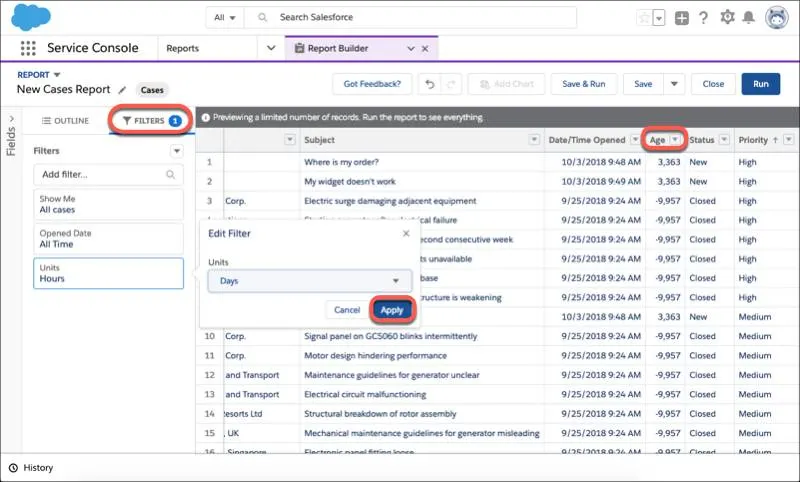This screenshot has height=482, width=800.
Task: Switch to the Outline tab
Action: (x=65, y=121)
